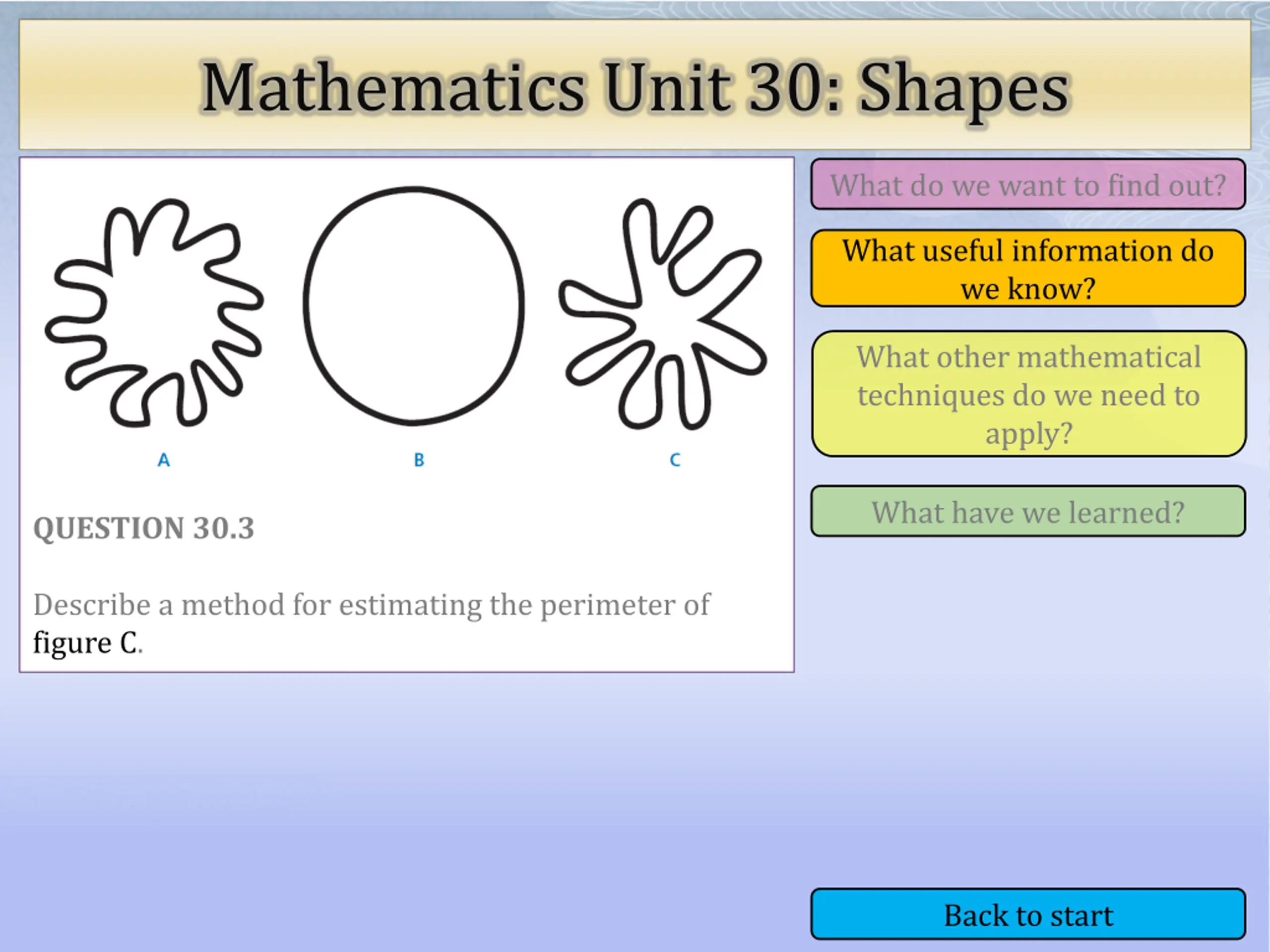Click the star-like figure C

(663, 314)
